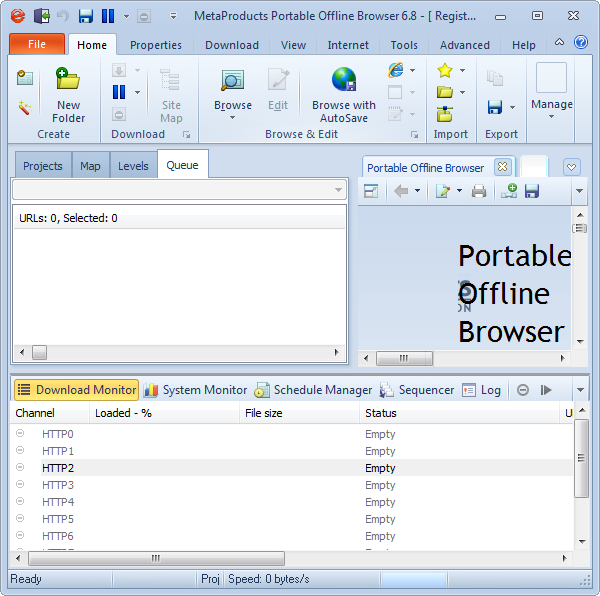Select the HTTP2 channel row

[x=200, y=468]
